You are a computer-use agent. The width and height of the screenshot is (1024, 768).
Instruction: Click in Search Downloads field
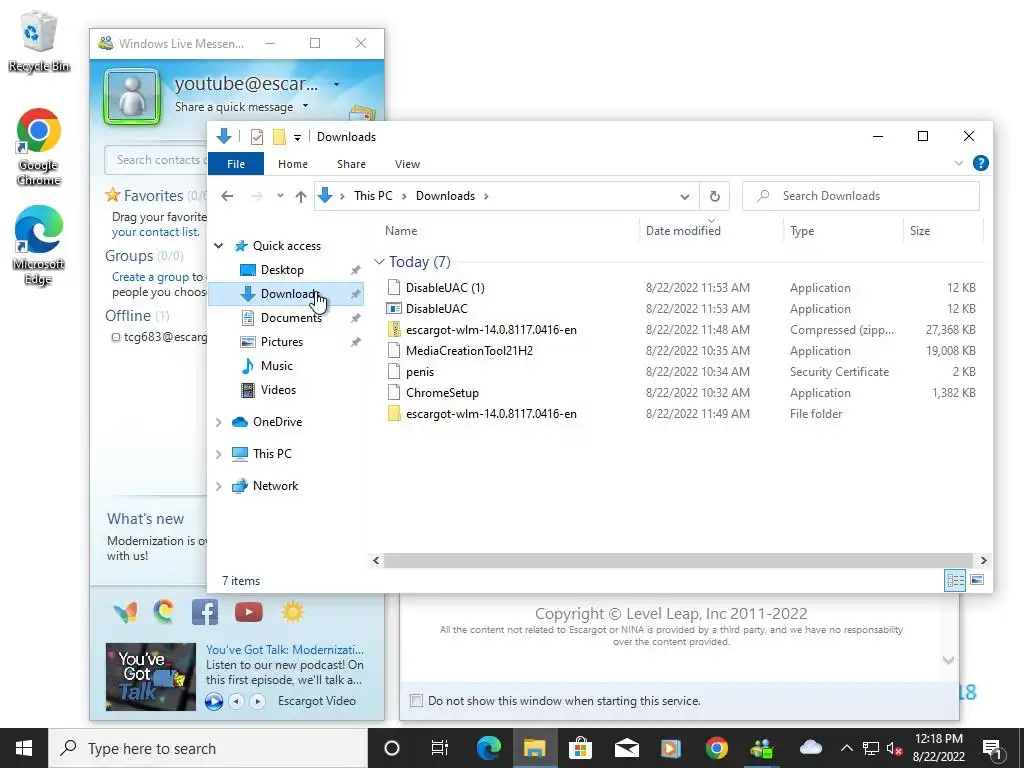pos(861,196)
